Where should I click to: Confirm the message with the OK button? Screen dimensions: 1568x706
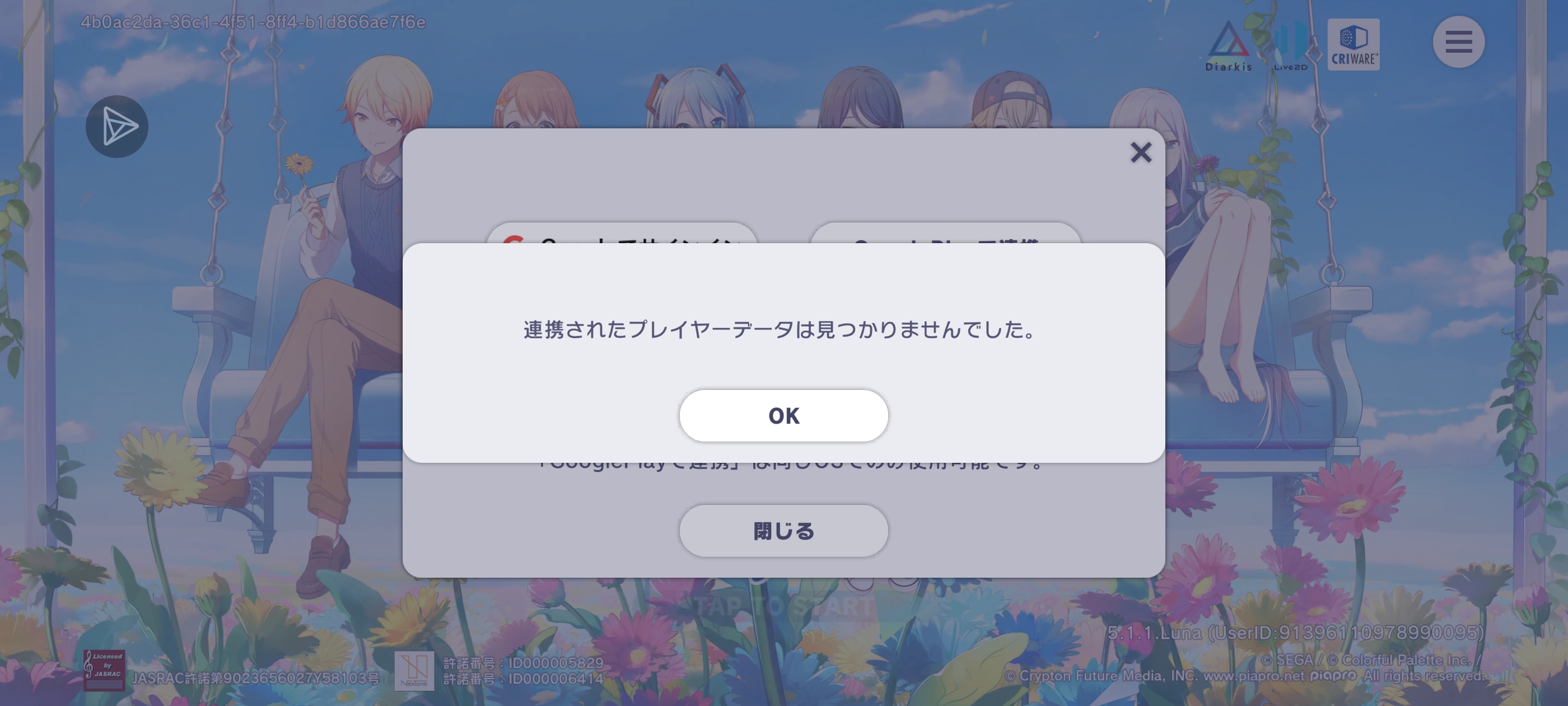pyautogui.click(x=783, y=415)
